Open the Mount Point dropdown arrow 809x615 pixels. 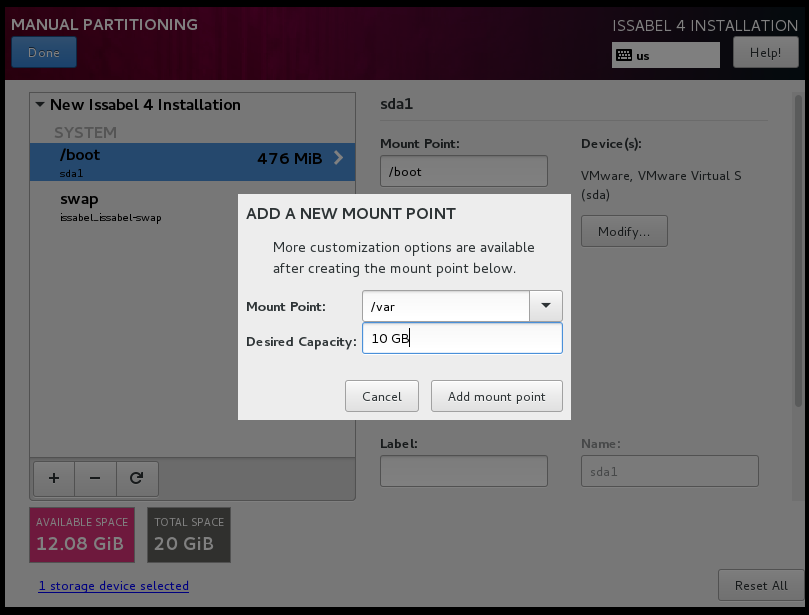(x=546, y=306)
